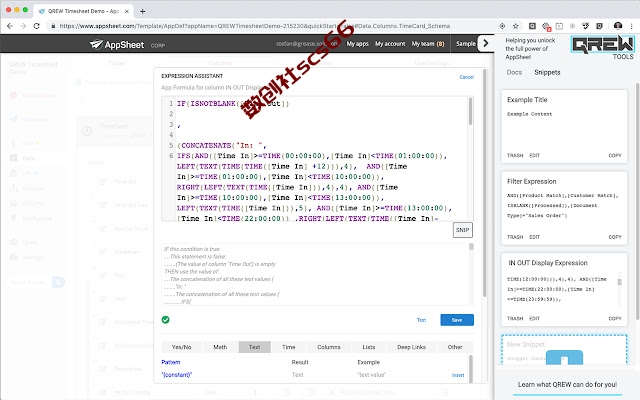Viewport: 640px width, 400px height.
Task: Click the QREW Tools logo
Action: click(x=602, y=47)
